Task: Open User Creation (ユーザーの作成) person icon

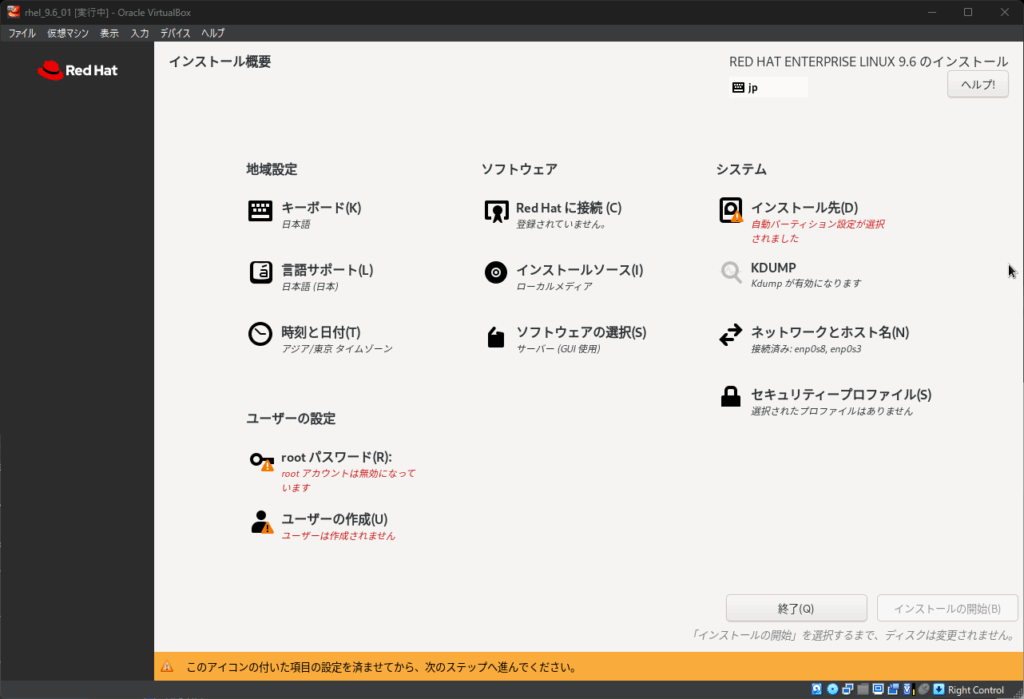Action: [262, 522]
